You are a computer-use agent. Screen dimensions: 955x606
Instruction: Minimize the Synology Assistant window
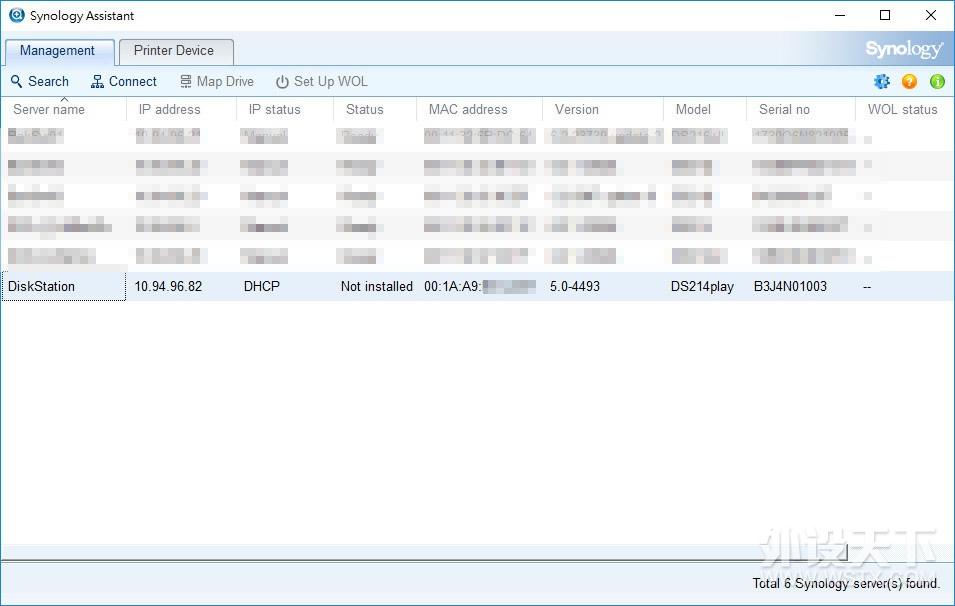840,15
